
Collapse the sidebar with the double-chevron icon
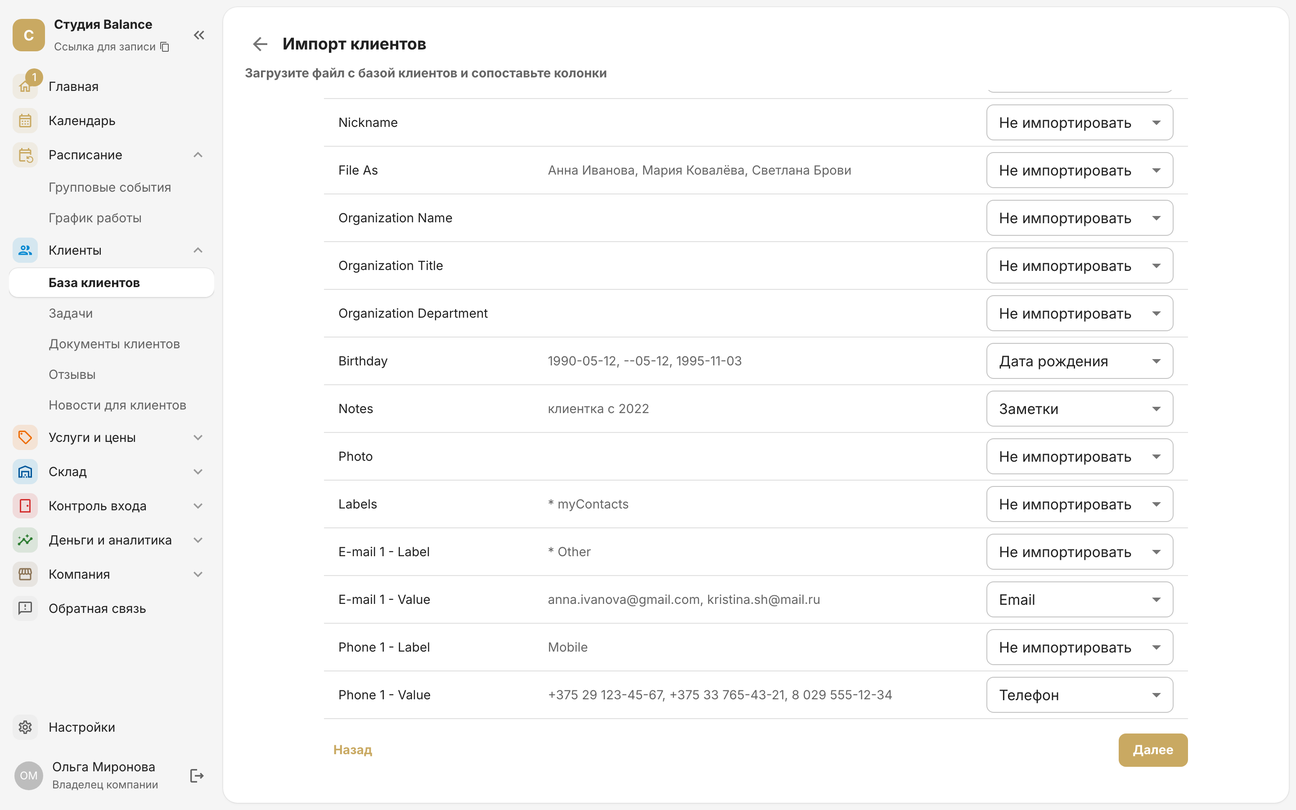click(199, 35)
